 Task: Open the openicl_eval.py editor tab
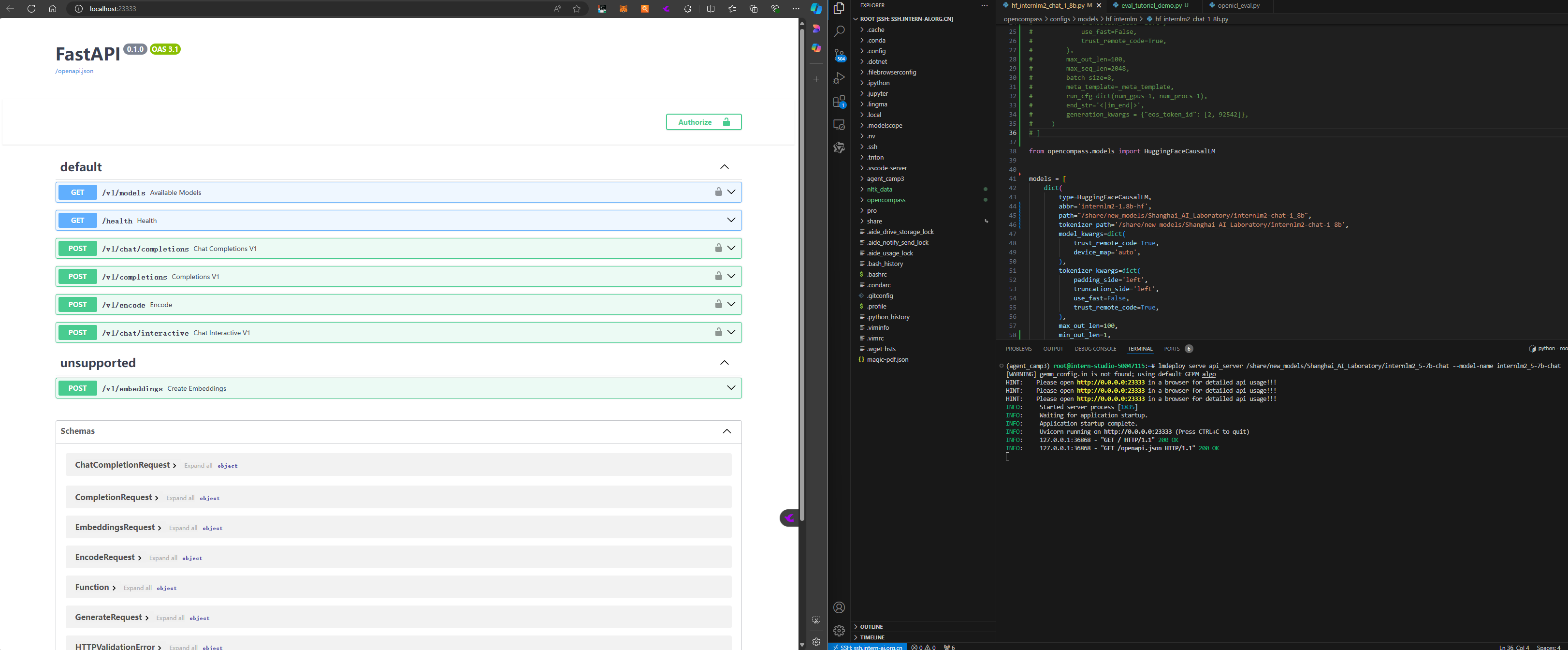(1238, 5)
